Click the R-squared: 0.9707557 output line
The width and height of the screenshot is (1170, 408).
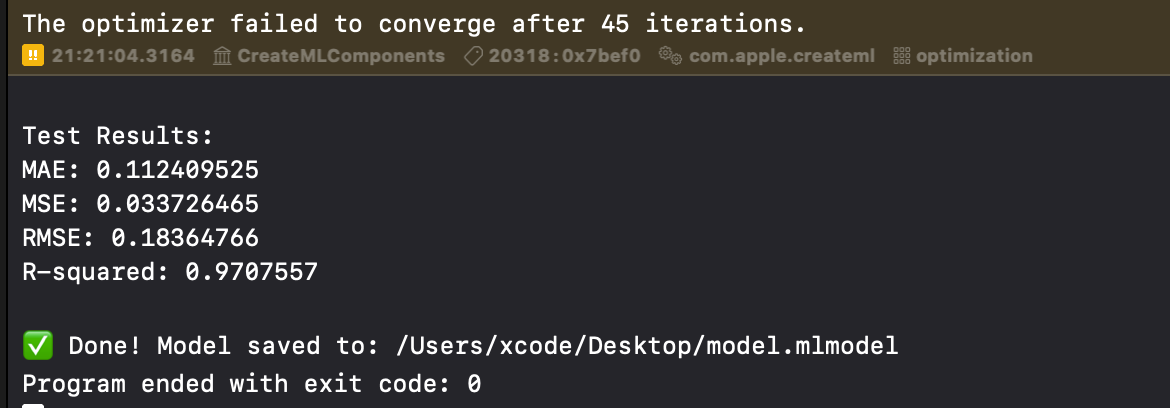[x=170, y=272]
